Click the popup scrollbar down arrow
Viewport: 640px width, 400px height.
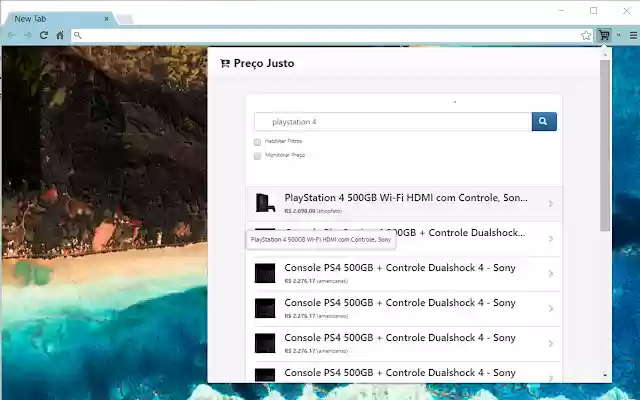[x=605, y=375]
